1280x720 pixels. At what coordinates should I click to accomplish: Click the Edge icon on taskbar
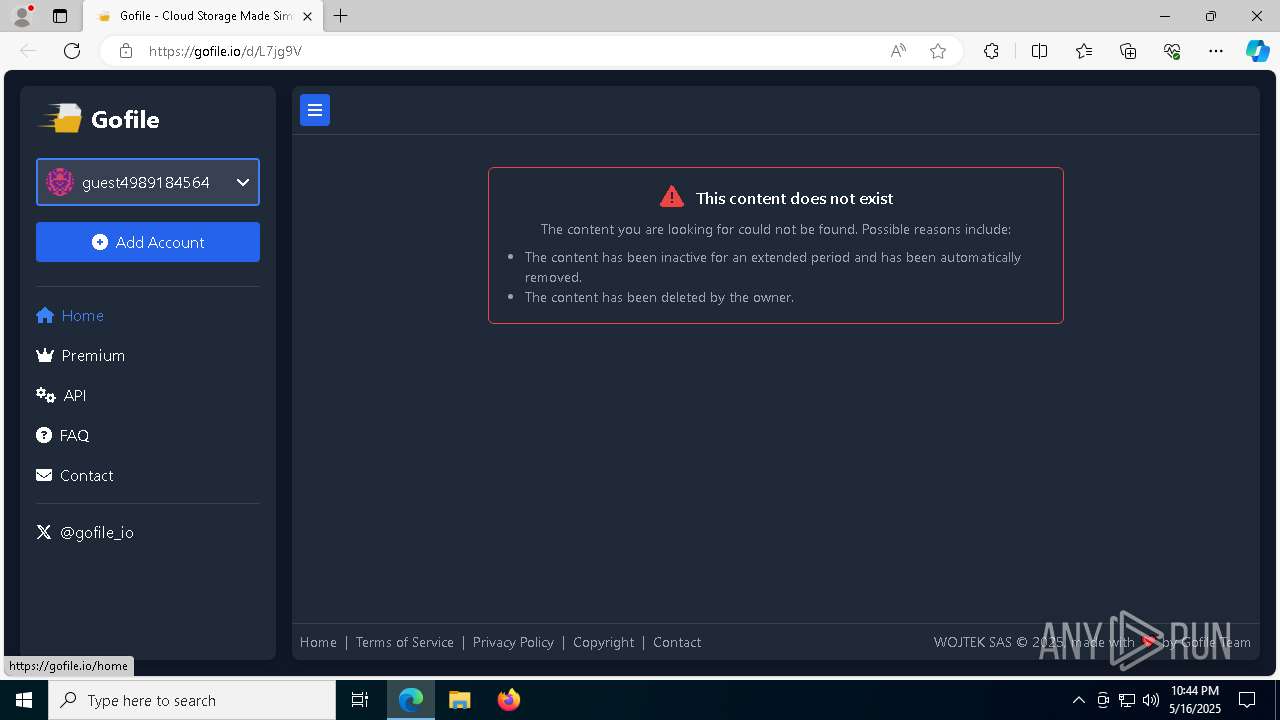coord(411,700)
